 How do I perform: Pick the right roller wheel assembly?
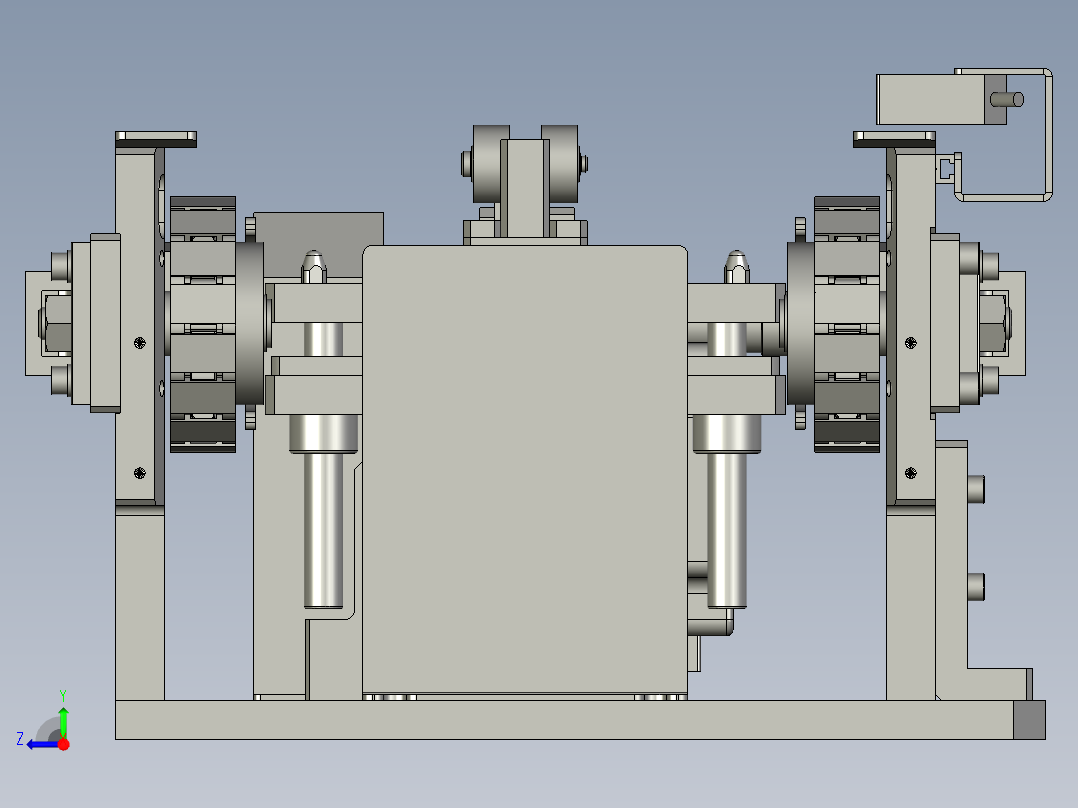tap(847, 324)
